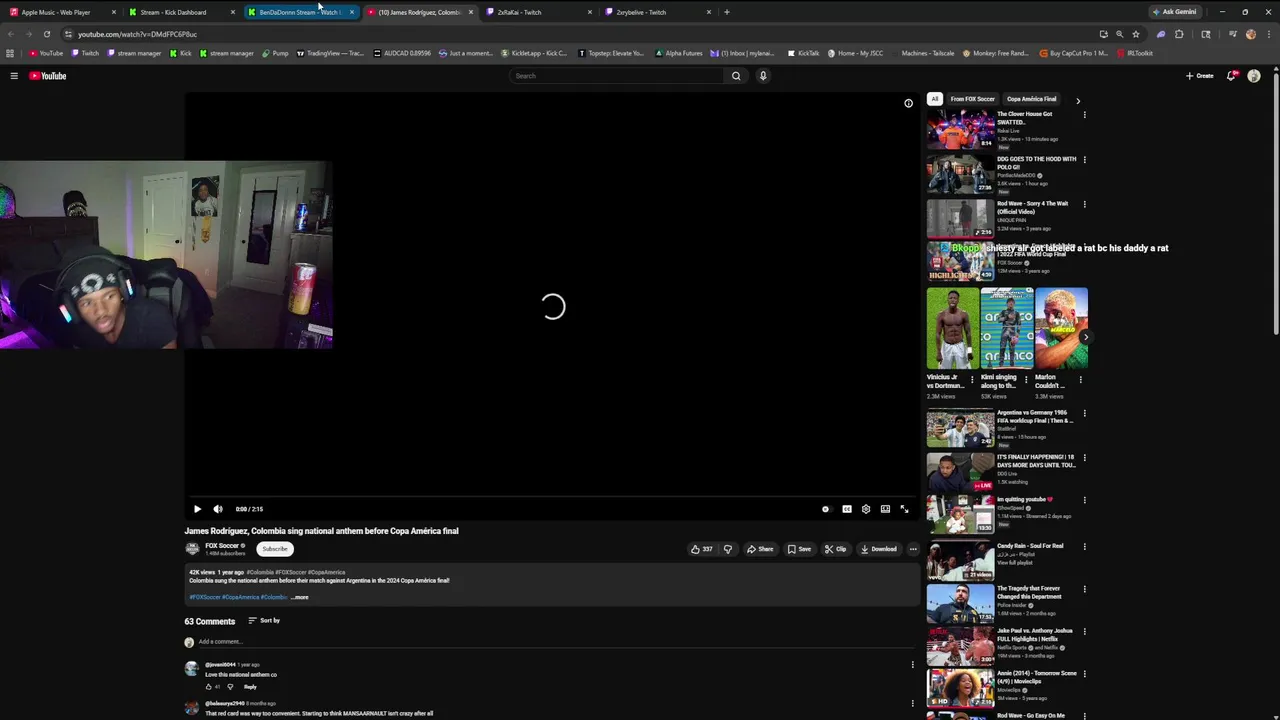Open options for The Clover House video

[1084, 115]
